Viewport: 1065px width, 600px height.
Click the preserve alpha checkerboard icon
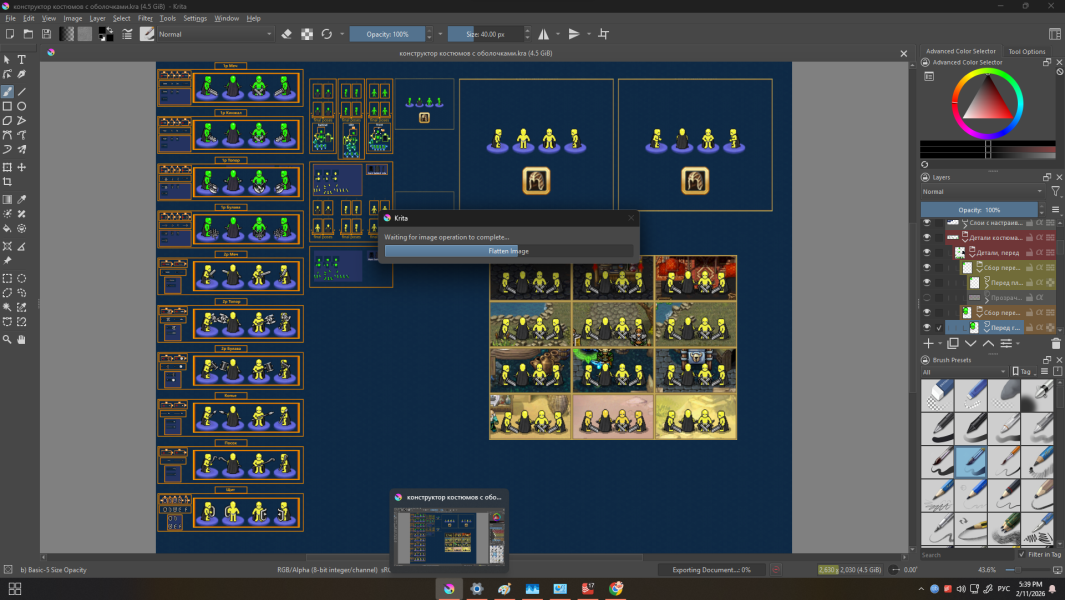pos(307,34)
